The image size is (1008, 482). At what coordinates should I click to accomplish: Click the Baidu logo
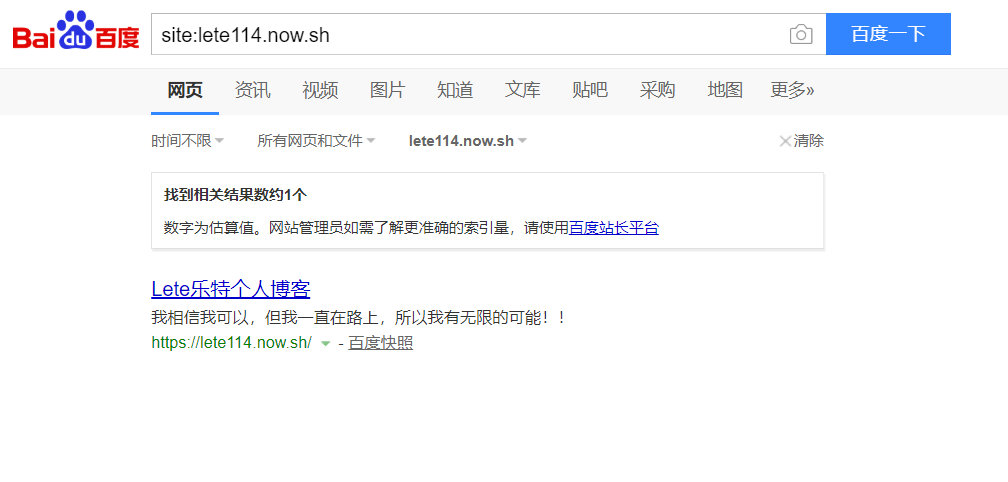[x=76, y=33]
